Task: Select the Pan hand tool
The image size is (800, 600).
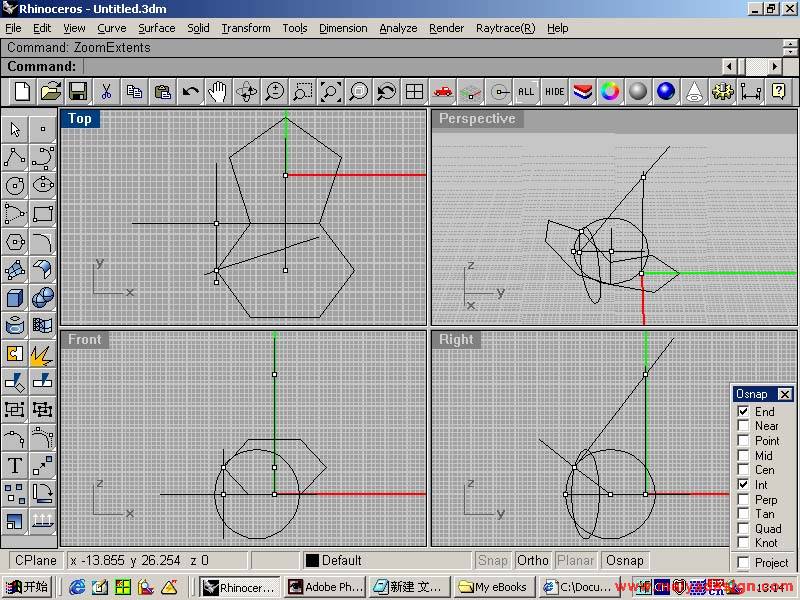Action: tap(218, 92)
